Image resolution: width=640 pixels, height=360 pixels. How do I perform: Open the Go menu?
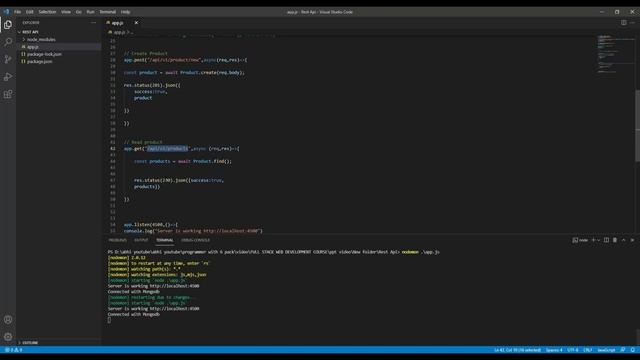click(x=78, y=12)
